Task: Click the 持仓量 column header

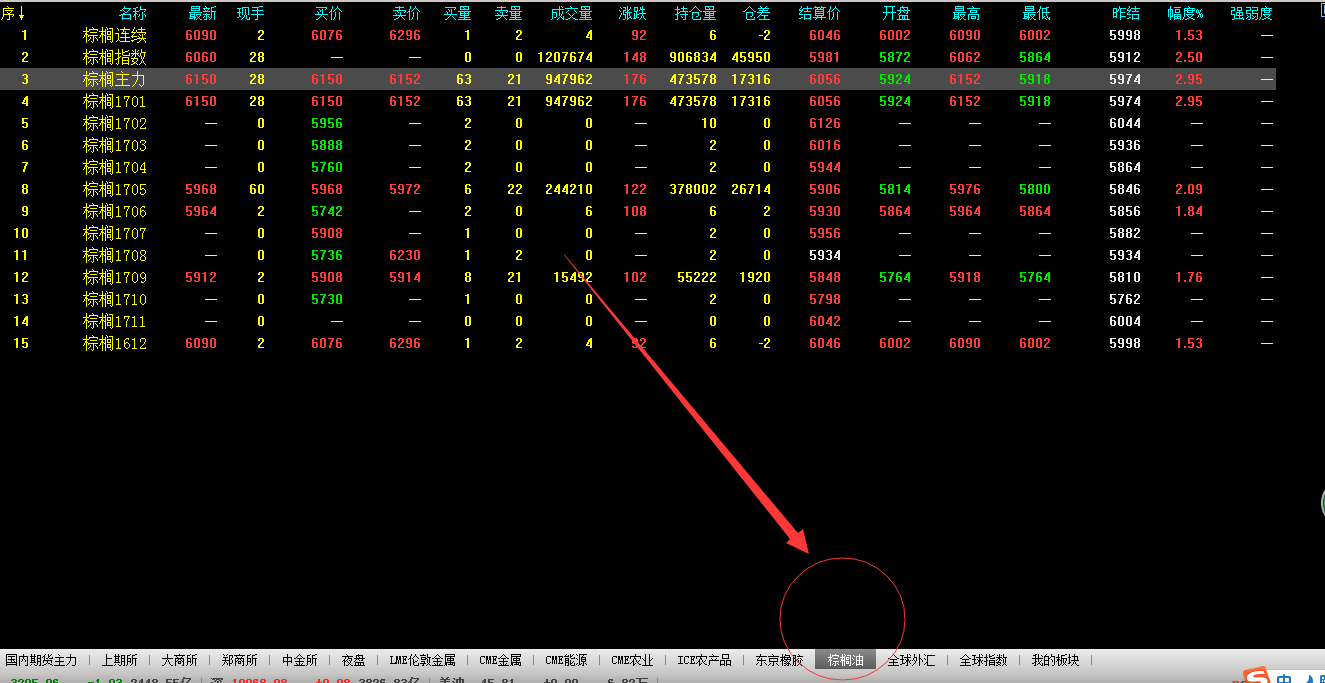Action: pyautogui.click(x=696, y=14)
